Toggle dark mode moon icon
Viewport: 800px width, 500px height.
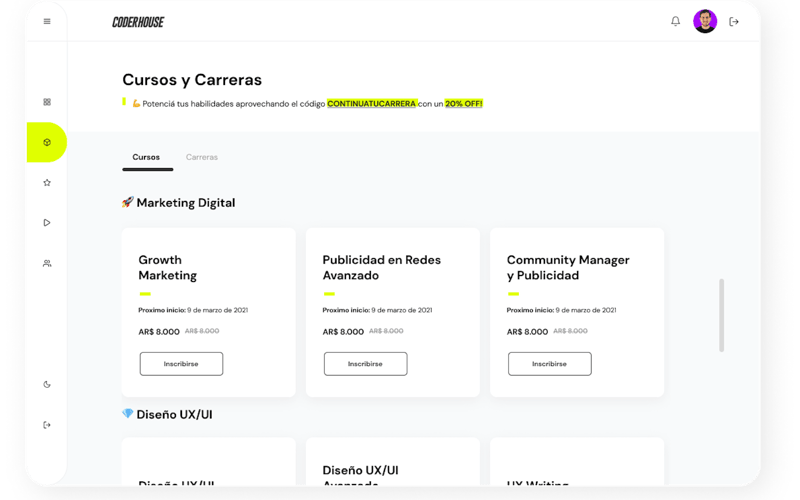[x=47, y=385]
